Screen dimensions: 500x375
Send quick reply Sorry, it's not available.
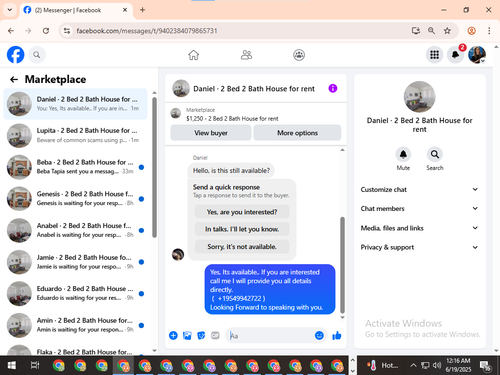coord(242,247)
